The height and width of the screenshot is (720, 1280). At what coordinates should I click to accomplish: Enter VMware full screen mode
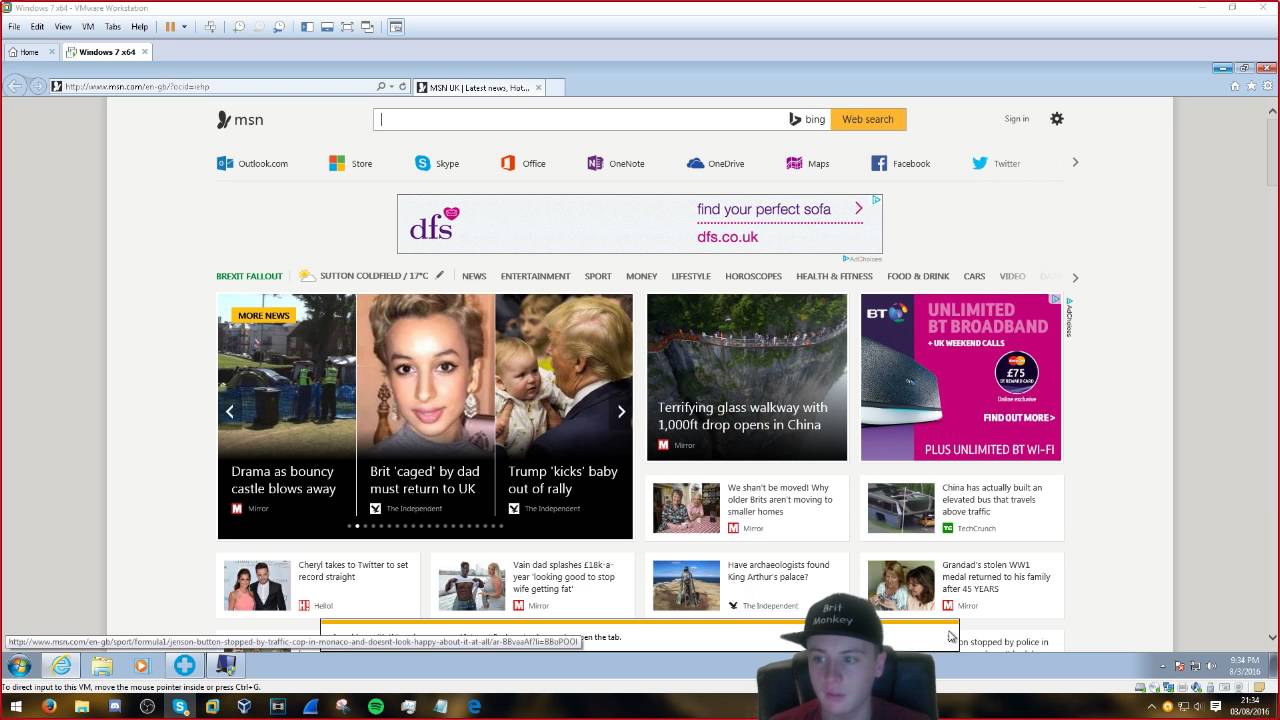coord(347,27)
